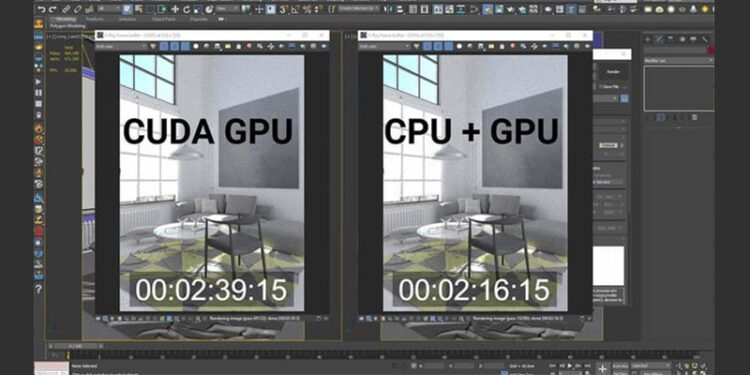The image size is (750, 375).
Task: Click the Redo arrow in main toolbar
Action: (x=53, y=9)
